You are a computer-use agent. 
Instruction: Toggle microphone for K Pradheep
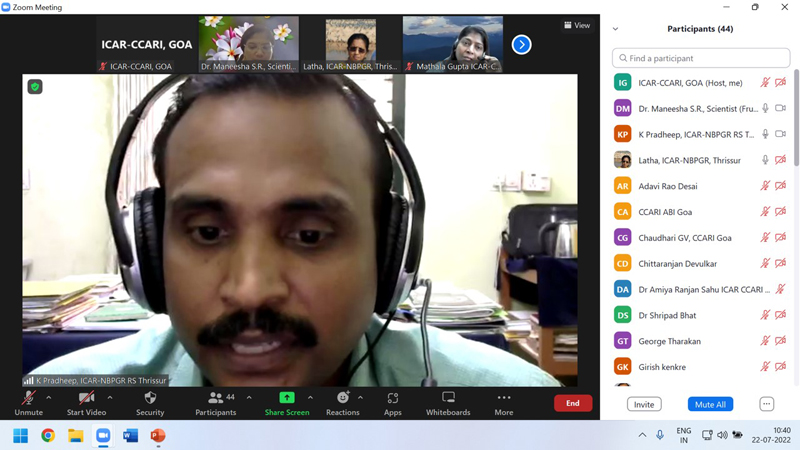click(765, 134)
